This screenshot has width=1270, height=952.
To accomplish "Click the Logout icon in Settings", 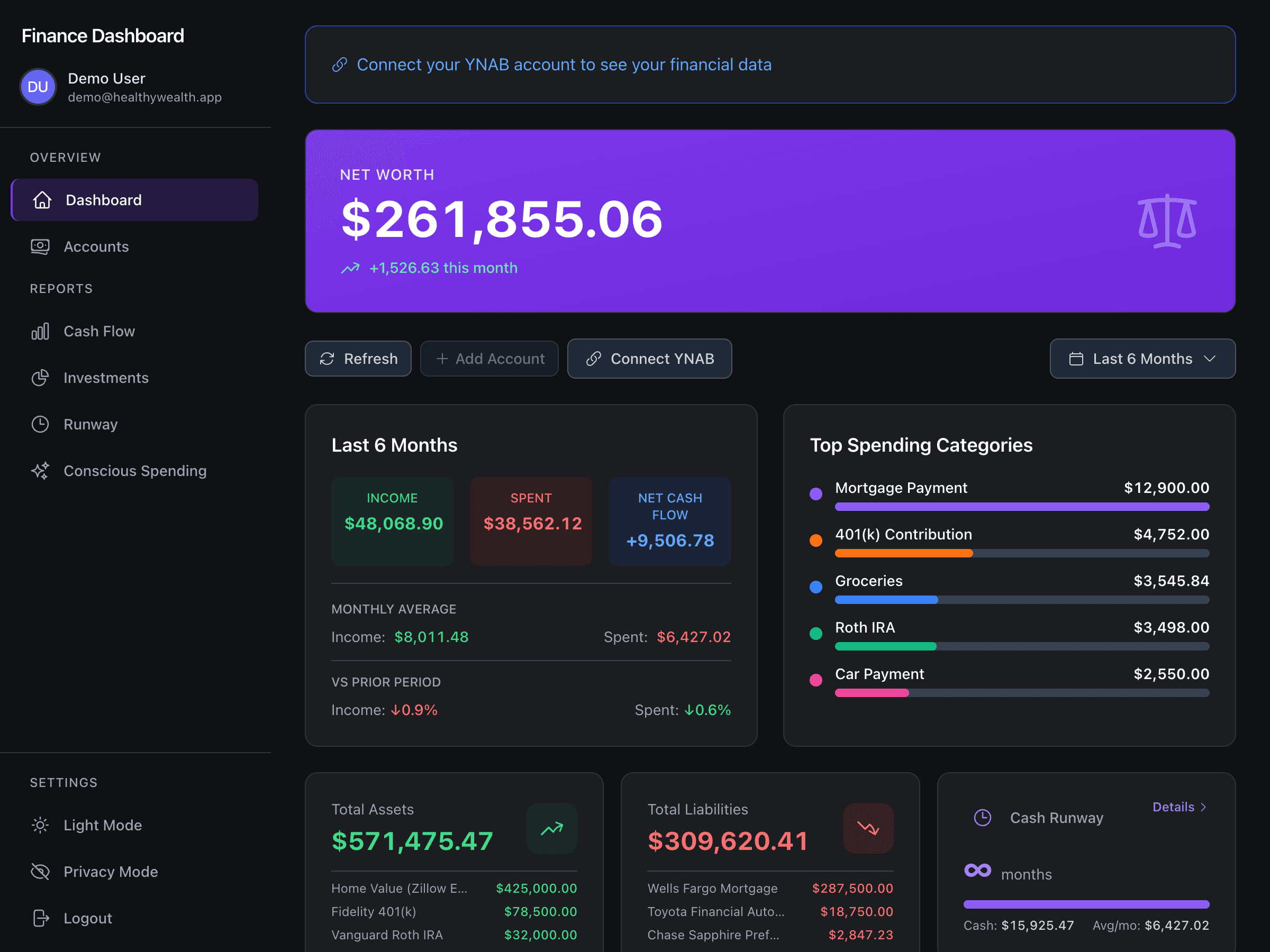I will (40, 918).
